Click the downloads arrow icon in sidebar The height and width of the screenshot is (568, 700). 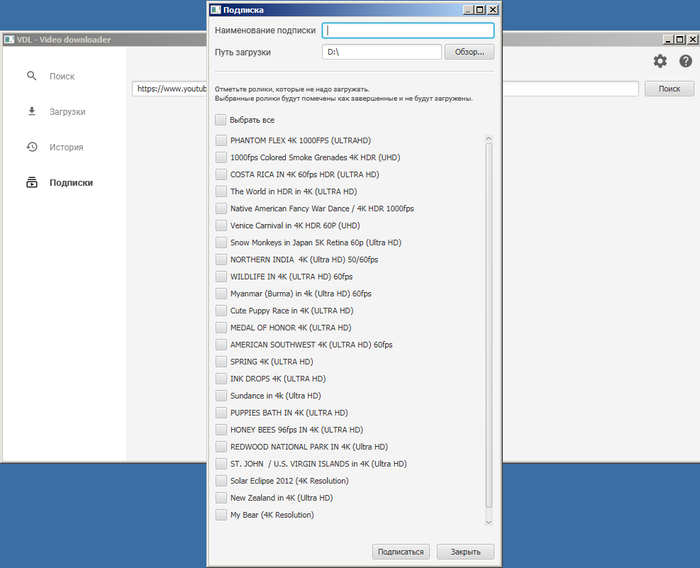coord(32,111)
